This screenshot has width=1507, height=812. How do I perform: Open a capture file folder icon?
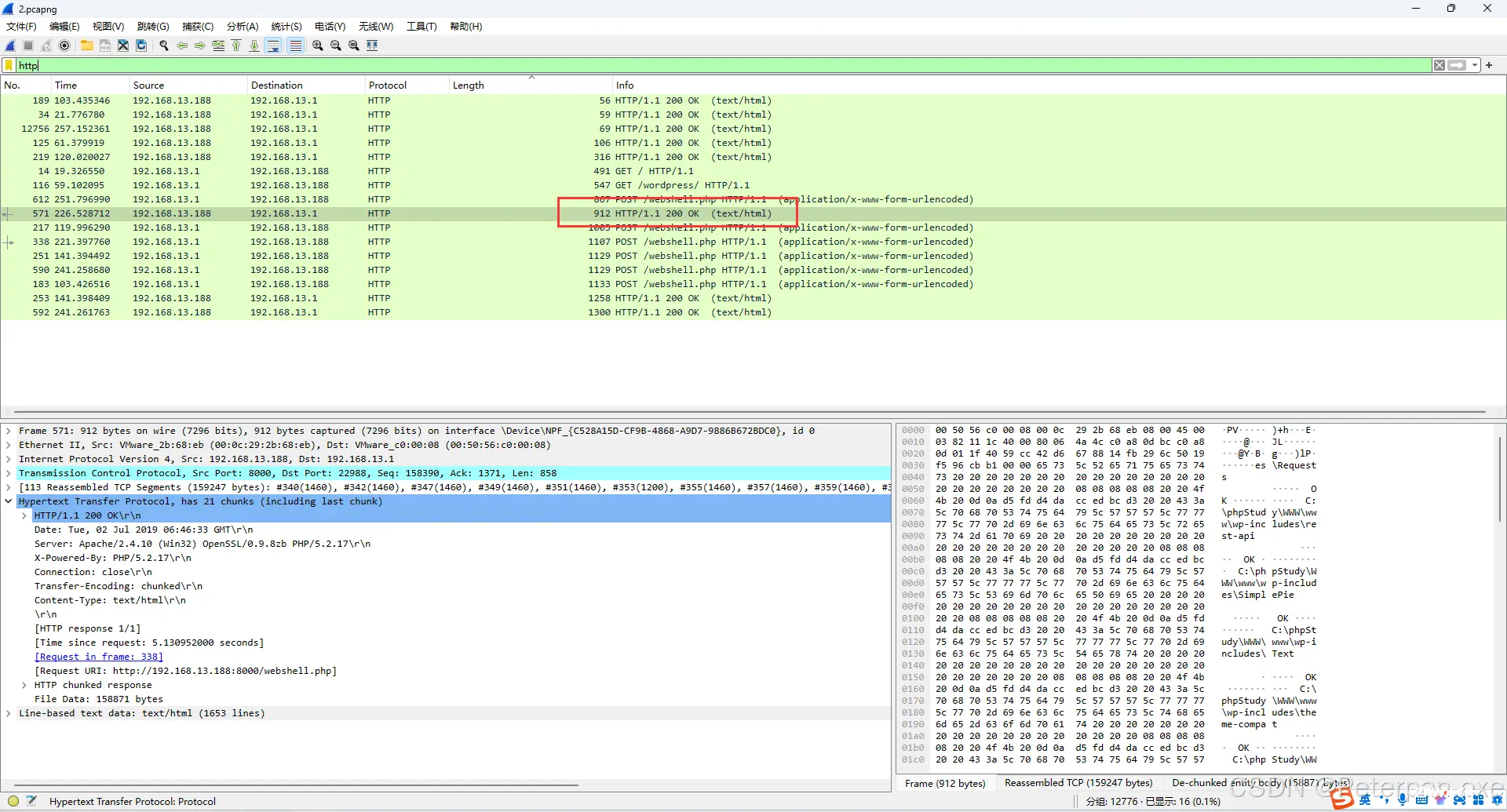pyautogui.click(x=87, y=46)
